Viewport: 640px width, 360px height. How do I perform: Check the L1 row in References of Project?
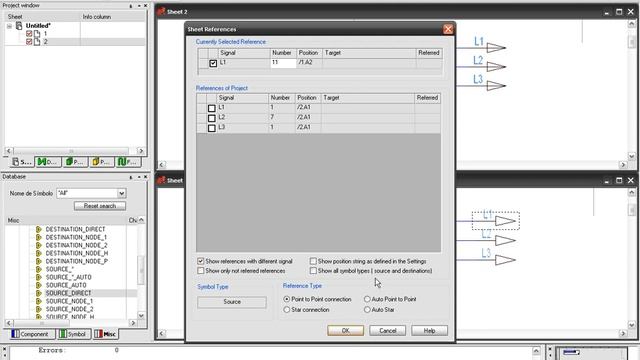[211, 108]
